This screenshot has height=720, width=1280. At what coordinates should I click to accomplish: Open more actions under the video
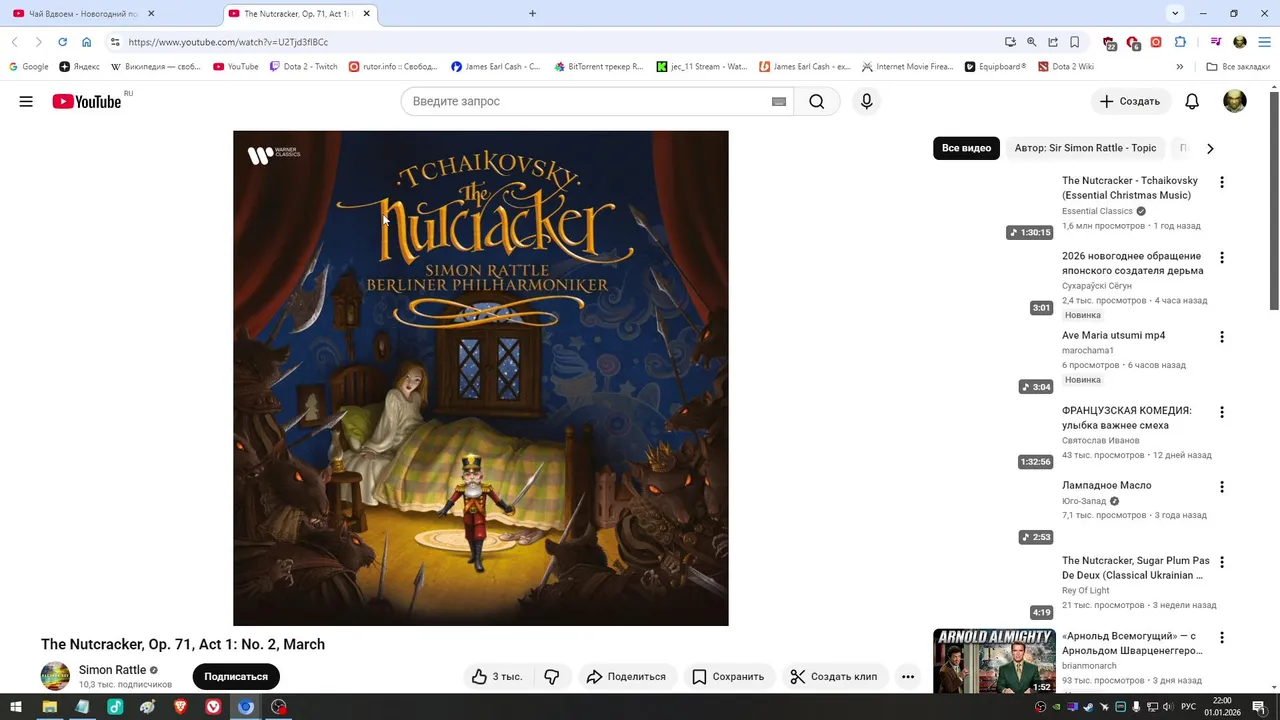click(x=908, y=677)
